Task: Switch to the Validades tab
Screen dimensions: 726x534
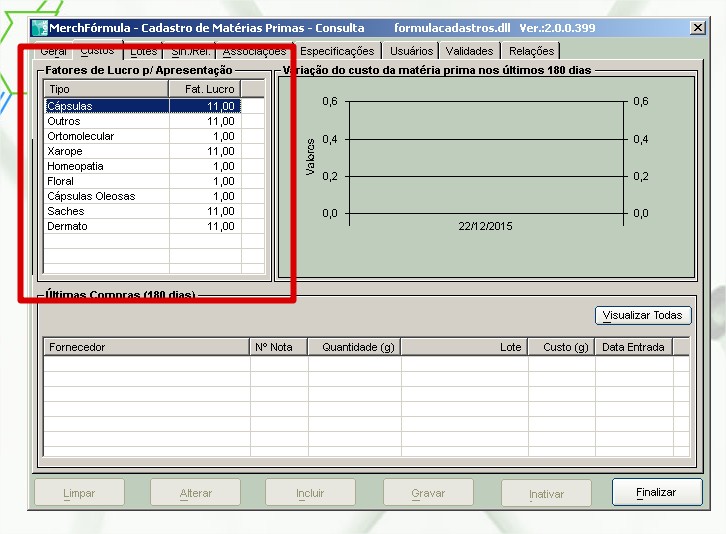Action: [x=469, y=51]
